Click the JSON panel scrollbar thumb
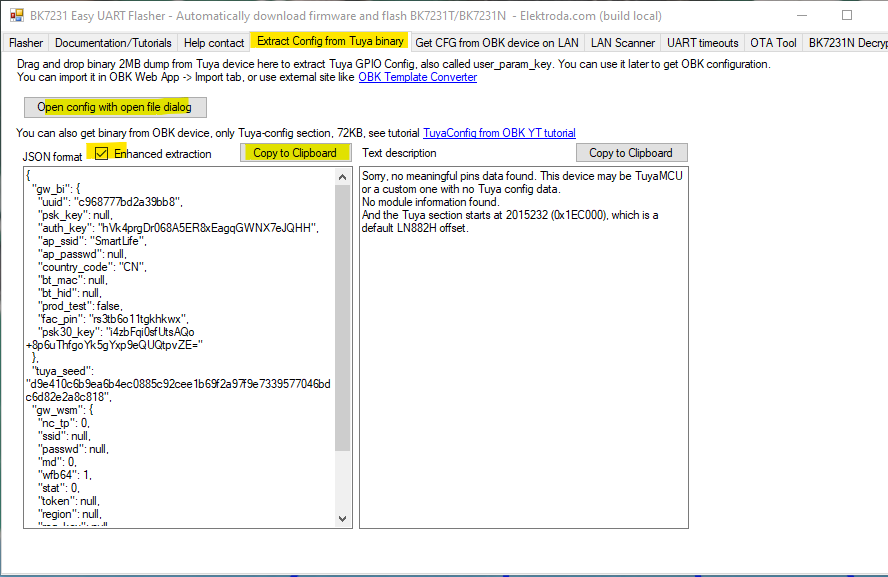 coord(342,318)
